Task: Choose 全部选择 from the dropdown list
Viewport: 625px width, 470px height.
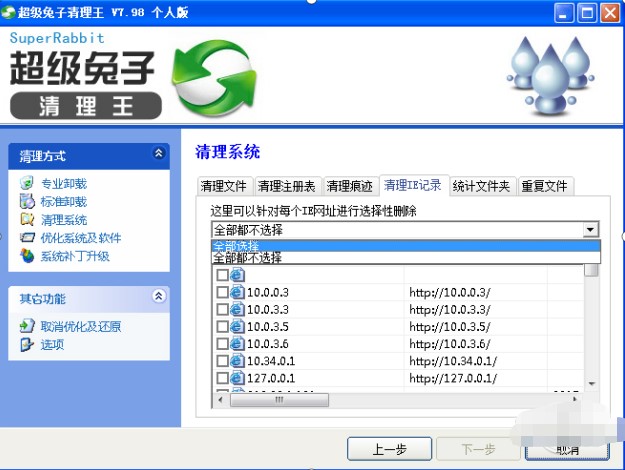Action: click(405, 246)
